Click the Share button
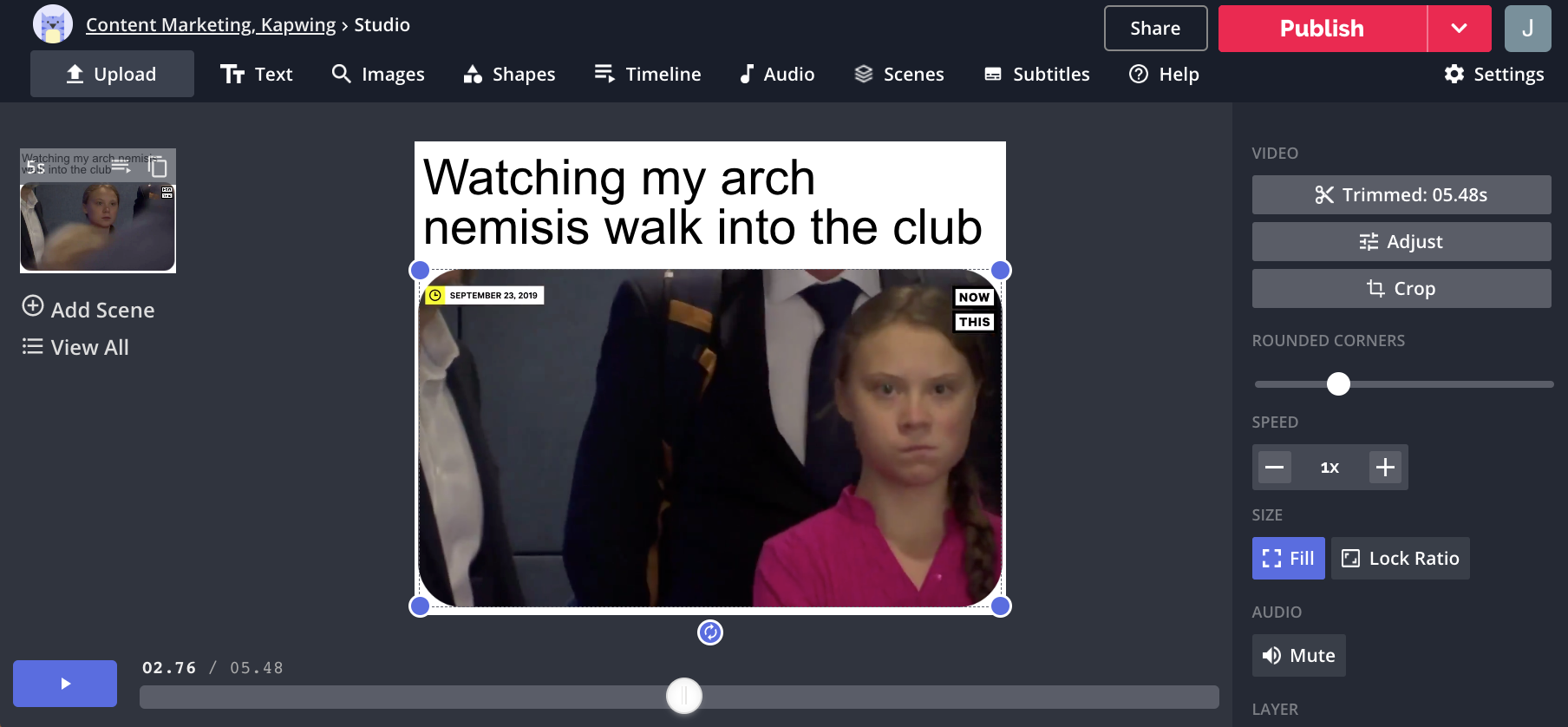This screenshot has width=1568, height=727. click(1155, 29)
